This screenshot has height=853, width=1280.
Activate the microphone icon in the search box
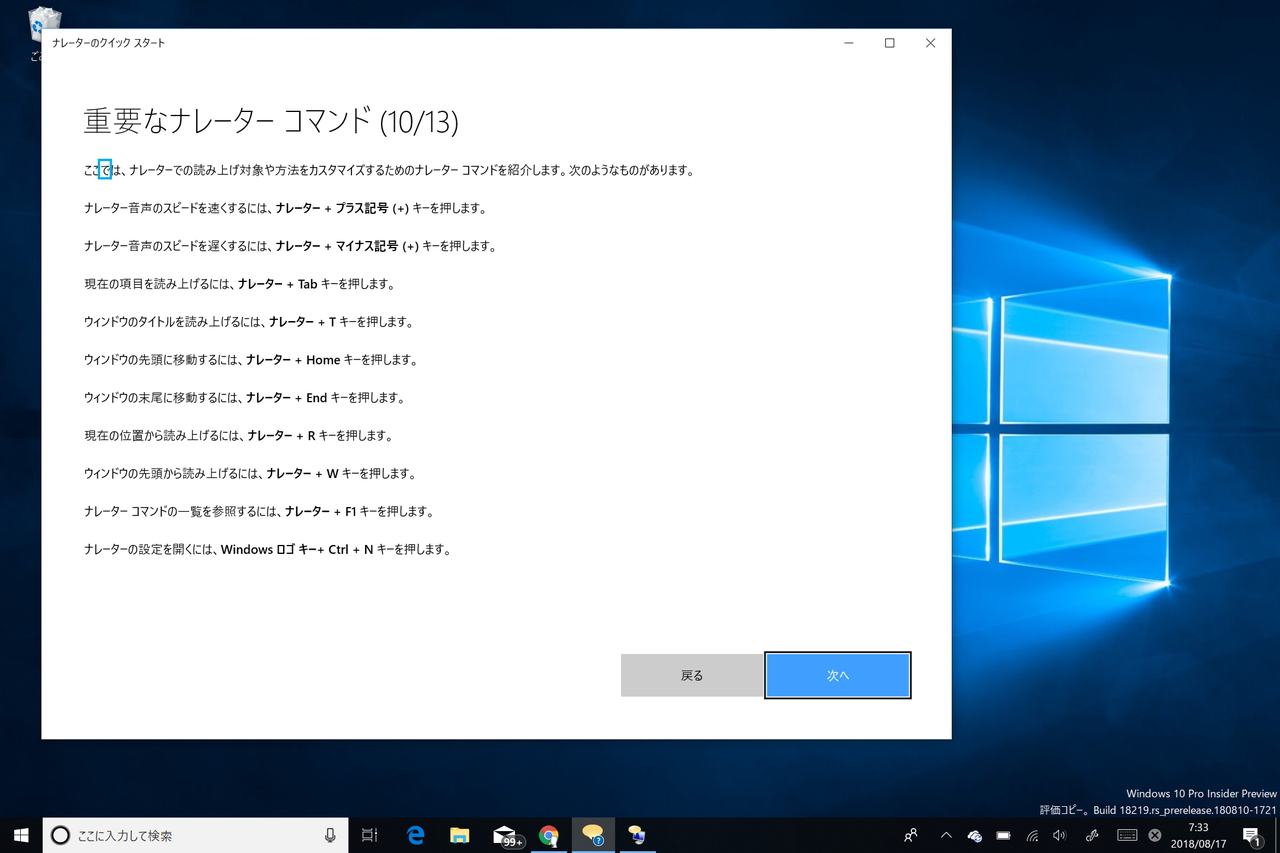(x=330, y=835)
